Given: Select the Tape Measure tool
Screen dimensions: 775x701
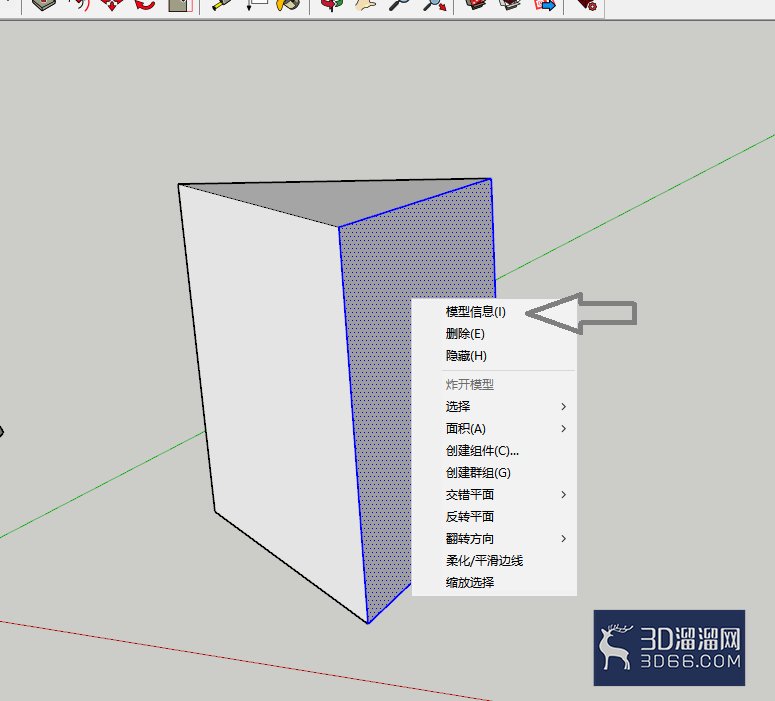Looking at the screenshot, I should (x=220, y=4).
